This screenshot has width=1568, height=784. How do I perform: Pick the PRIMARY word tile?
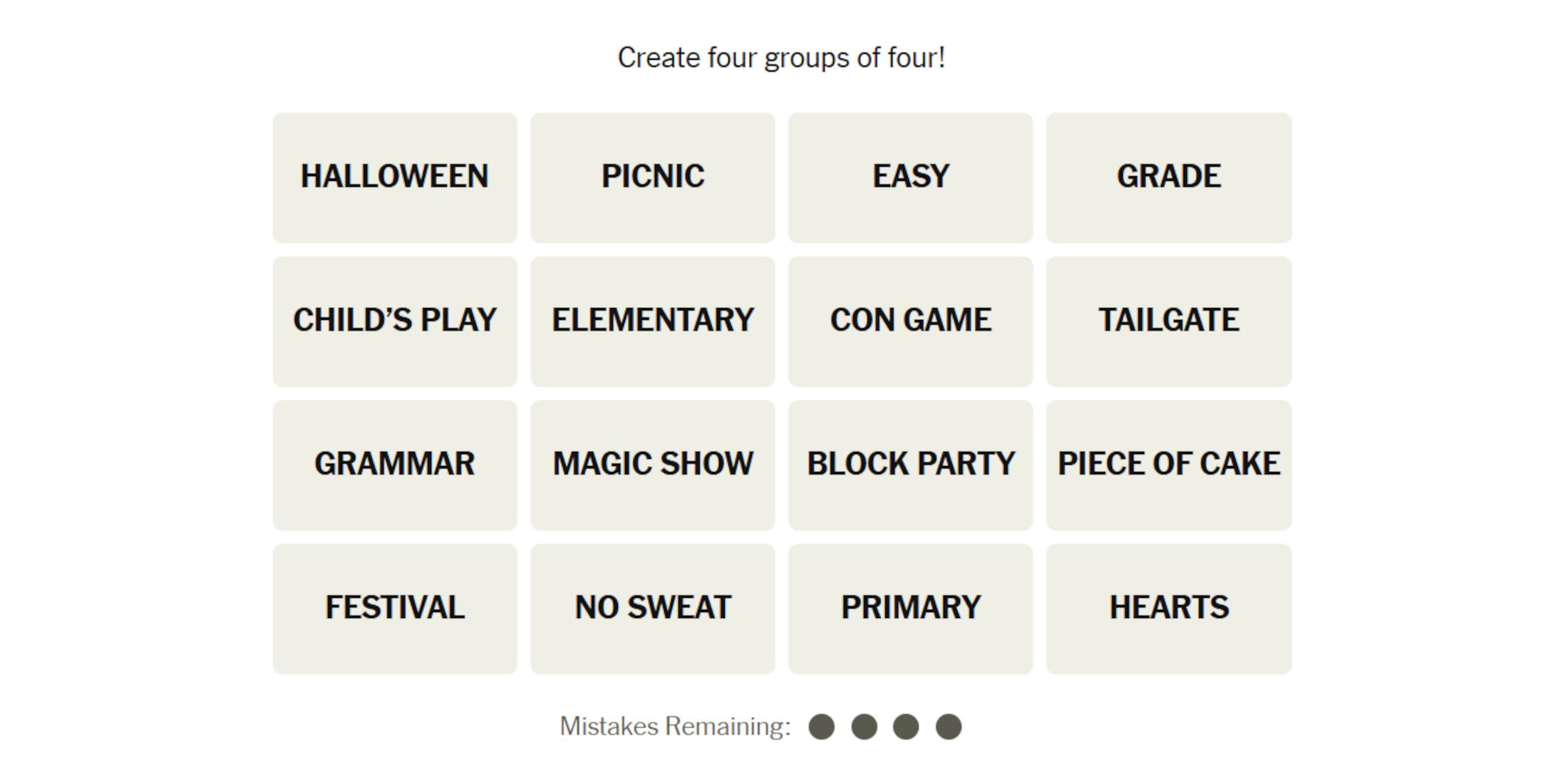point(910,609)
